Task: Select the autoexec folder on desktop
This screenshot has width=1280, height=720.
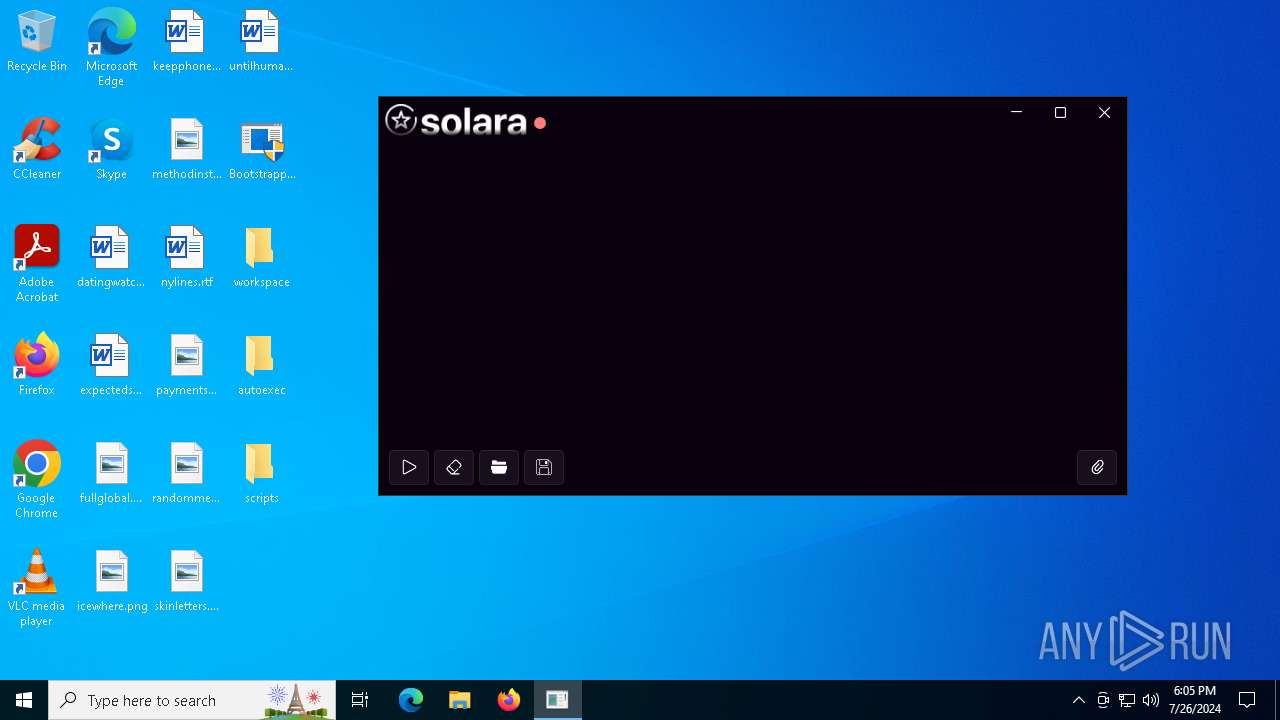Action: (x=261, y=366)
